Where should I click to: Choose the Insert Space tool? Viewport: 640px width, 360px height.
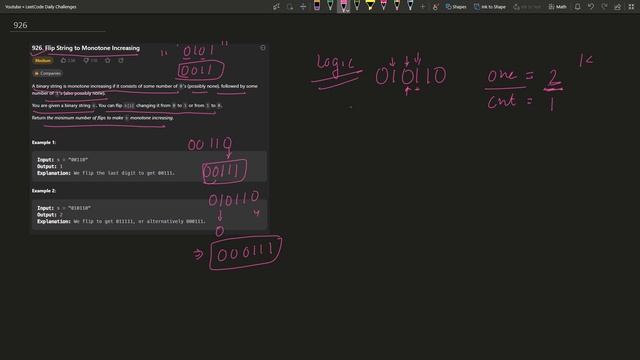point(303,7)
